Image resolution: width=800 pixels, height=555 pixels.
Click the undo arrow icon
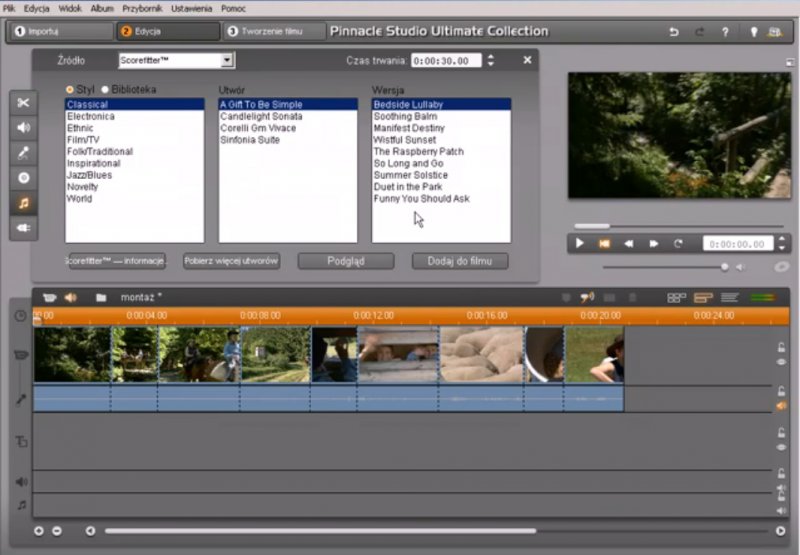[674, 32]
